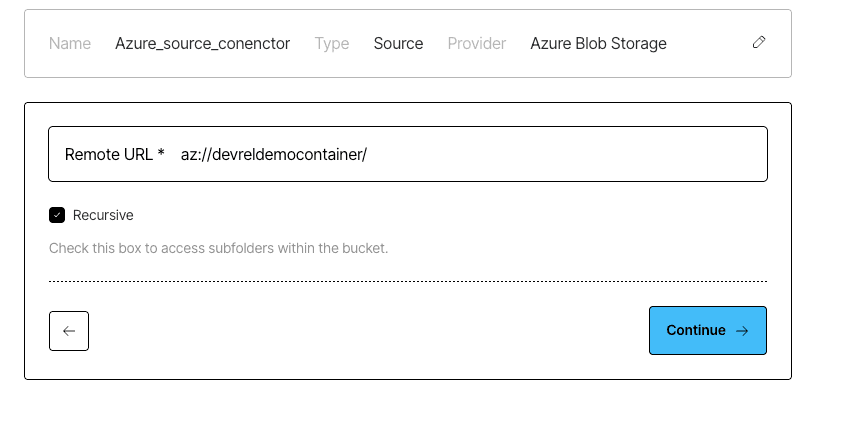The height and width of the screenshot is (426, 865).
Task: Click the Name label in summary card
Action: pyautogui.click(x=70, y=44)
